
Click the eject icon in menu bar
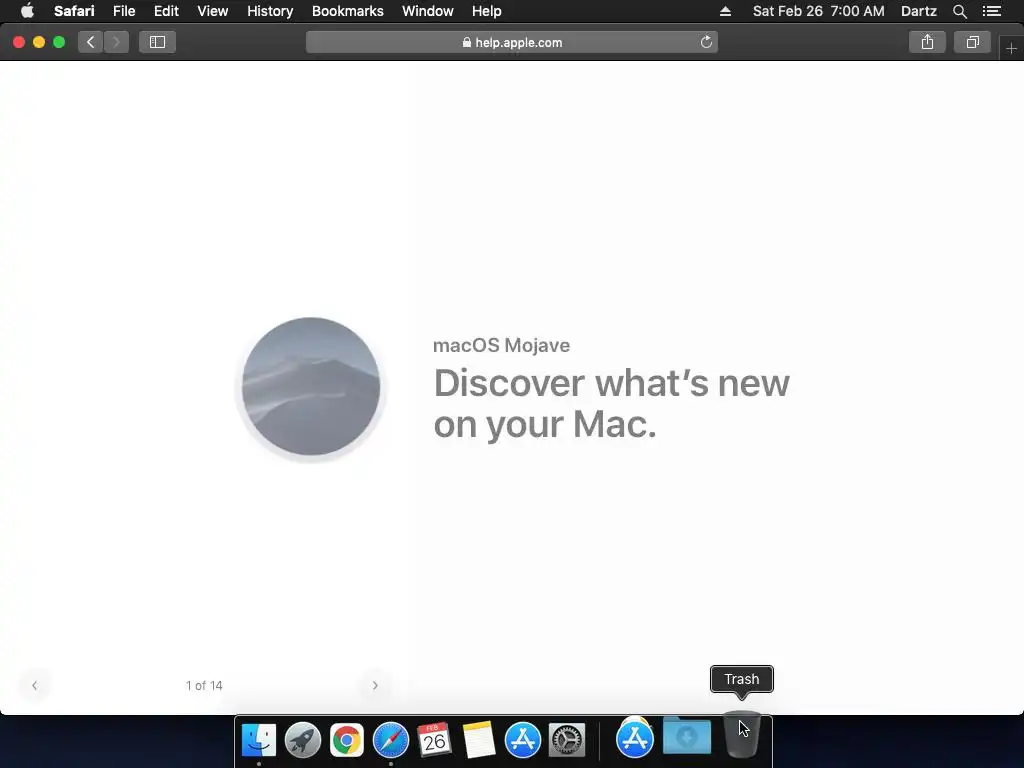725,11
